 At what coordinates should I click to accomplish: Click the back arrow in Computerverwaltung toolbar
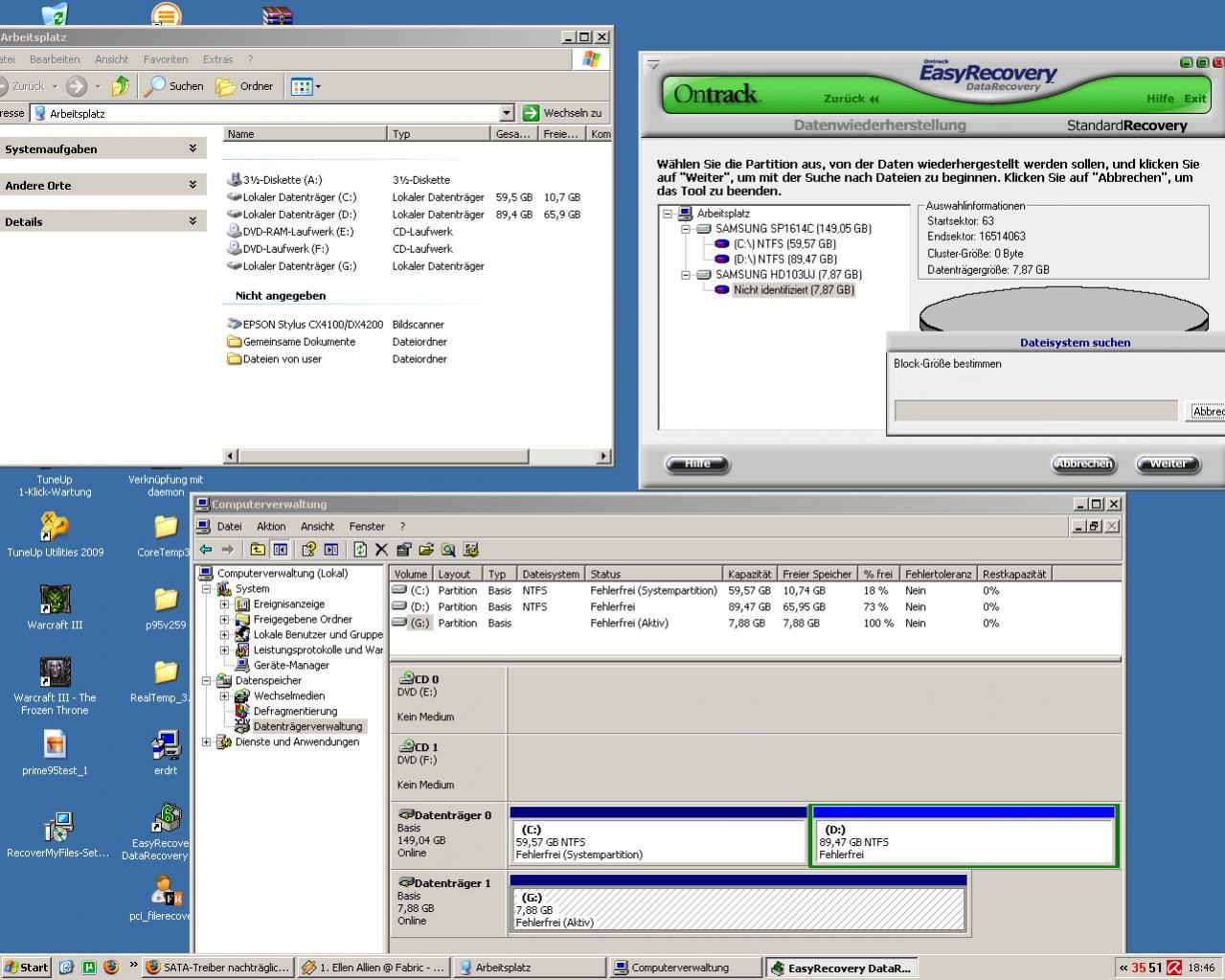(206, 550)
